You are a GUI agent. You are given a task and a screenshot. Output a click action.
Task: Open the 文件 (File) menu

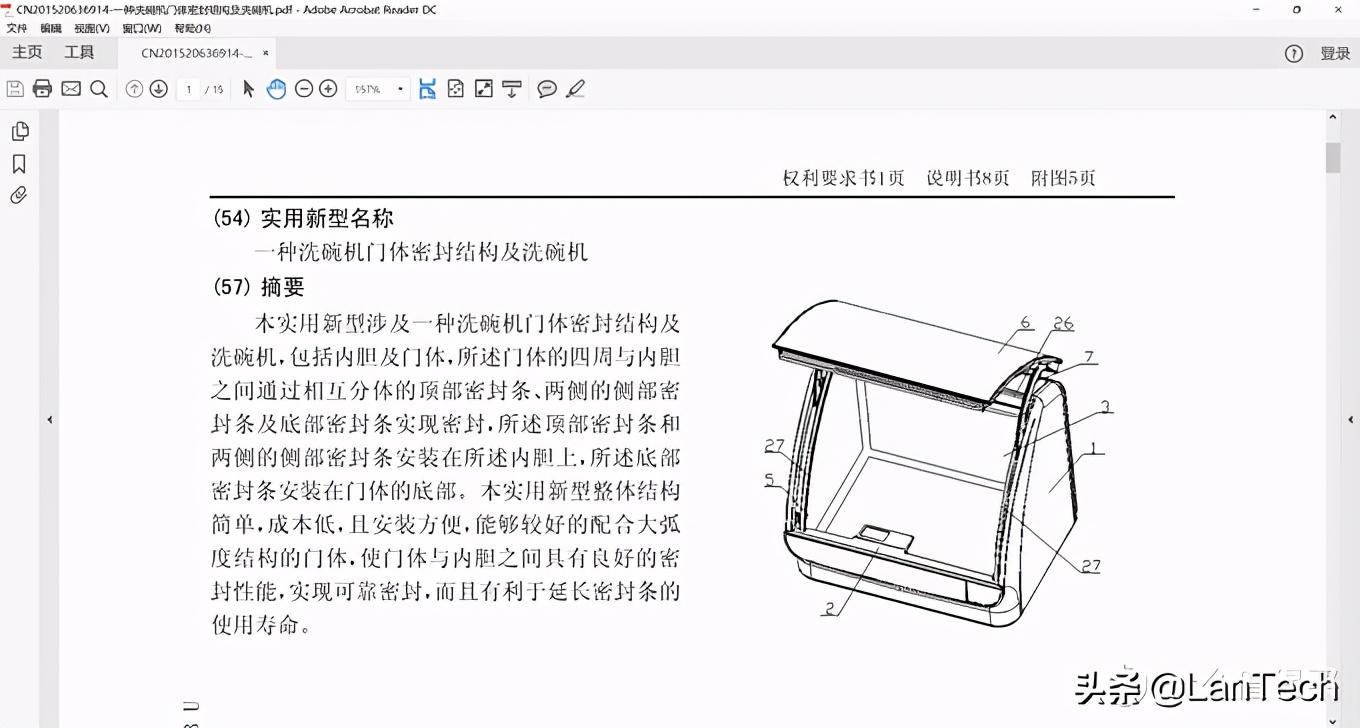coord(16,28)
